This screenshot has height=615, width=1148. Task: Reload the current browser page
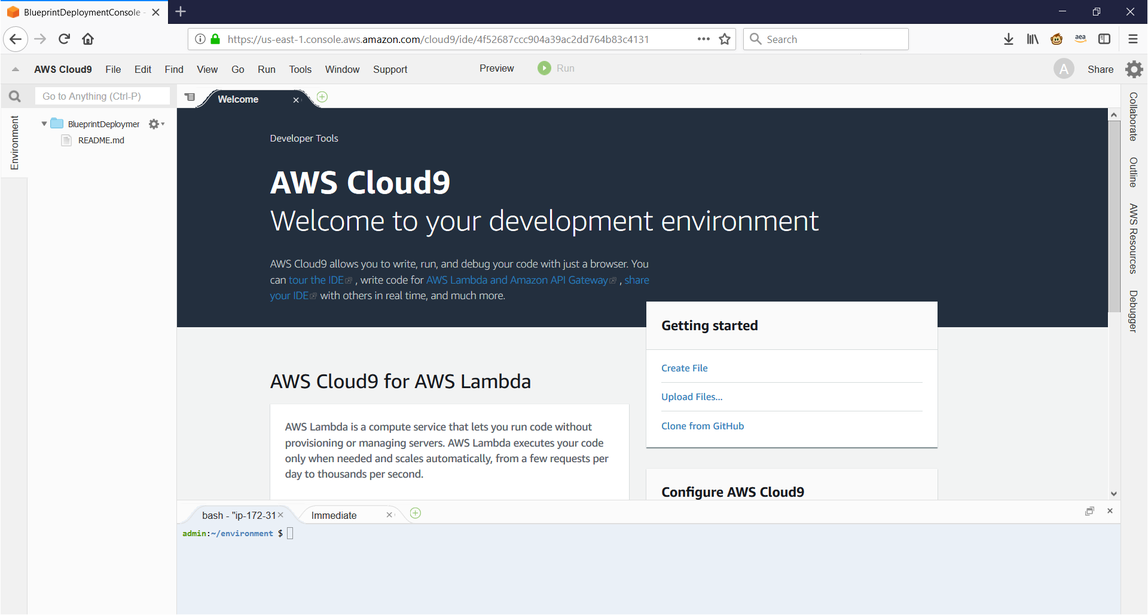pyautogui.click(x=64, y=39)
